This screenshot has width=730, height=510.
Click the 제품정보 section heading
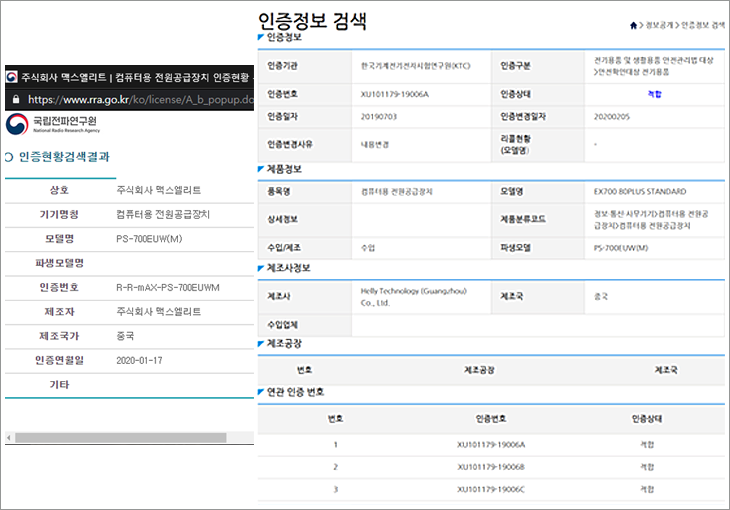pos(284,169)
